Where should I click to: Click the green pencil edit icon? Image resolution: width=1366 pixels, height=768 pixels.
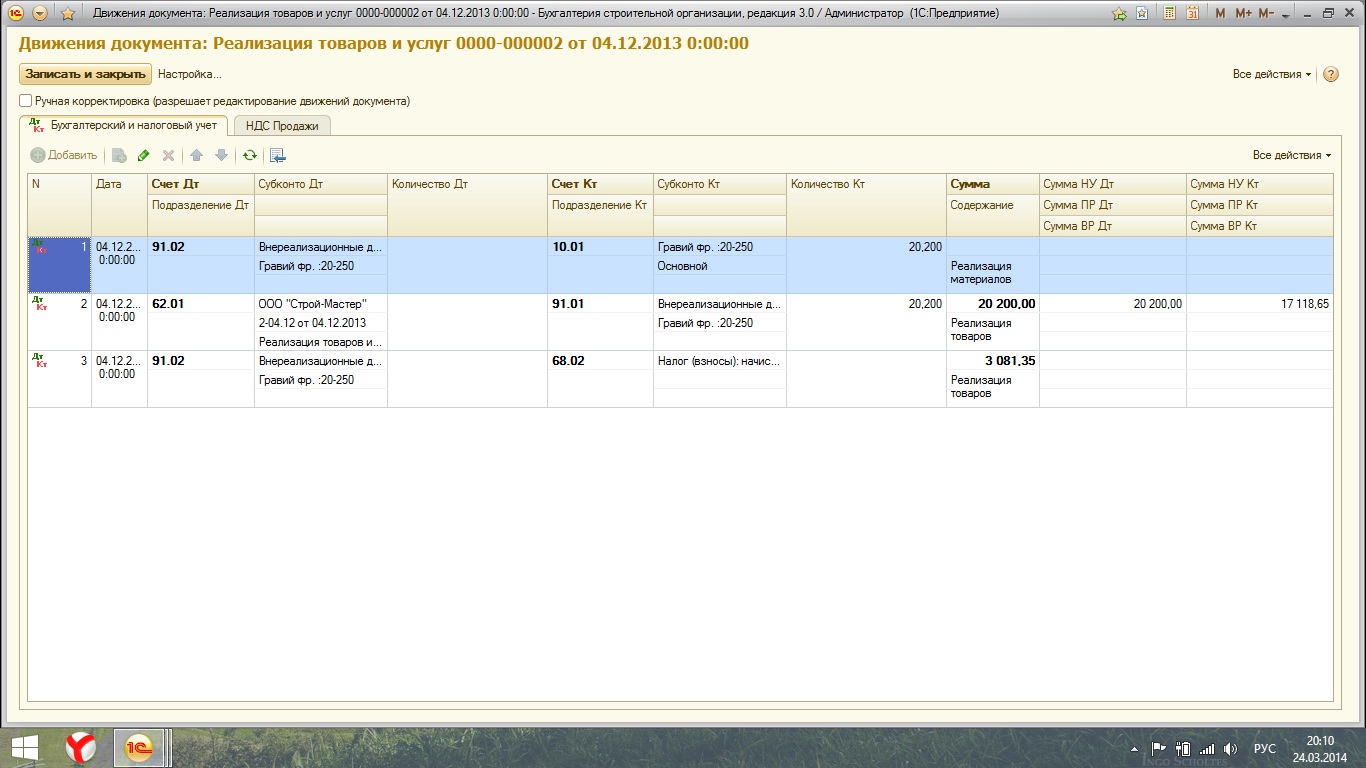[x=143, y=155]
